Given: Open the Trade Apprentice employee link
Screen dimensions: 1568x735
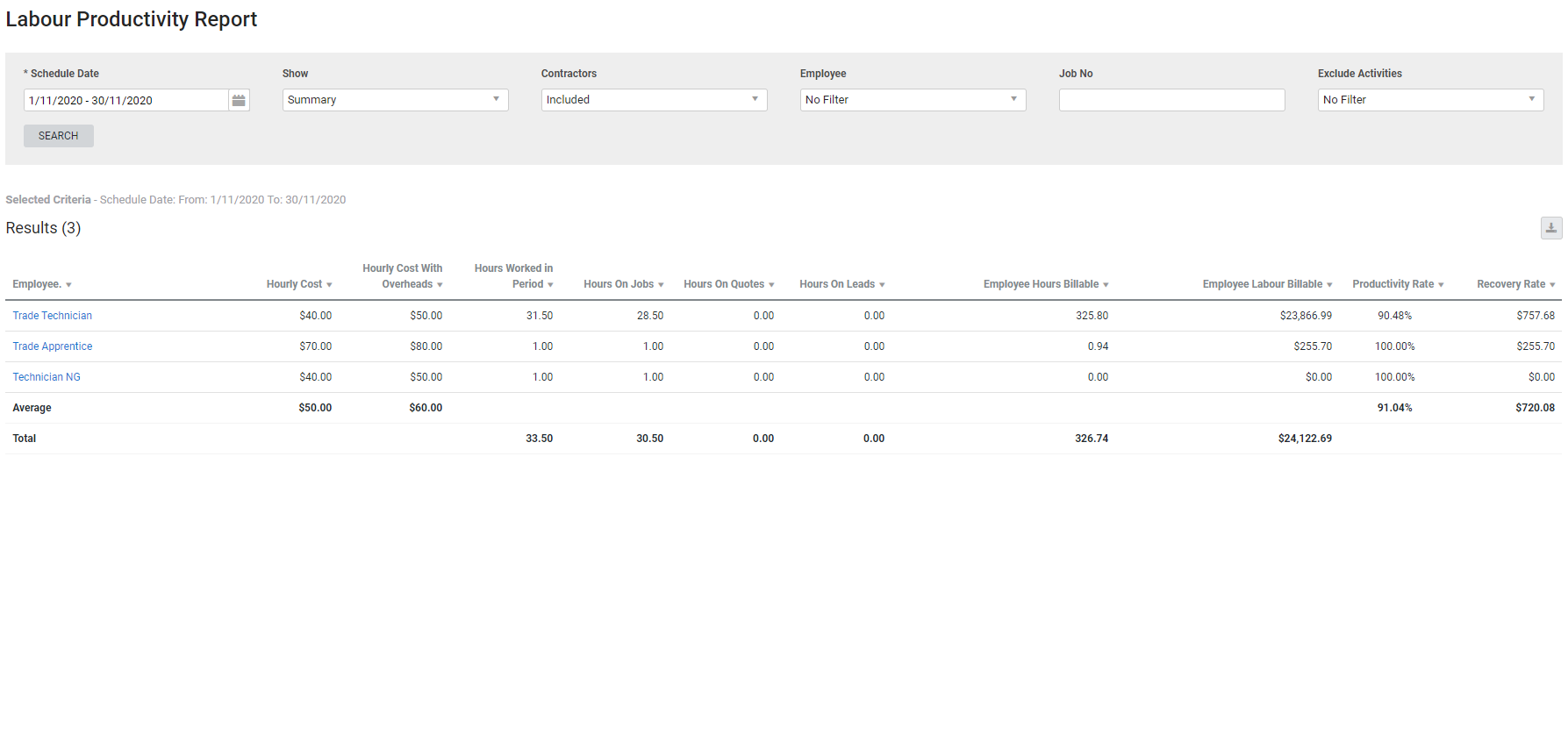Looking at the screenshot, I should tap(53, 346).
